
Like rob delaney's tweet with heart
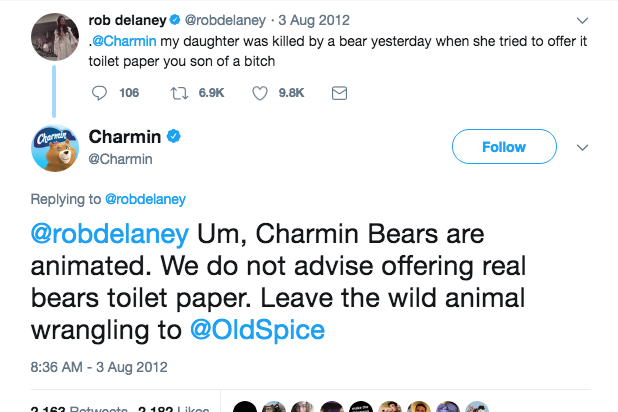coord(261,93)
